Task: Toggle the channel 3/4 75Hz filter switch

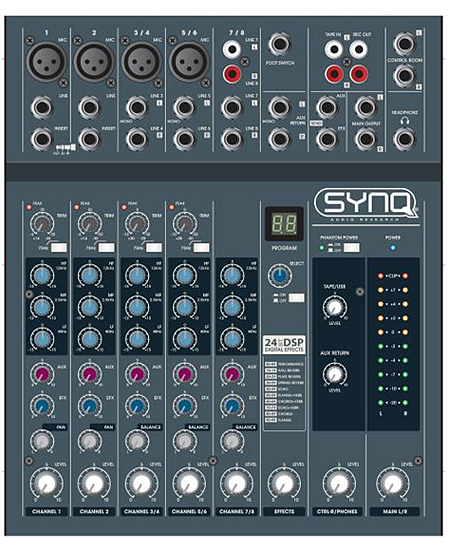Action: pyautogui.click(x=154, y=248)
